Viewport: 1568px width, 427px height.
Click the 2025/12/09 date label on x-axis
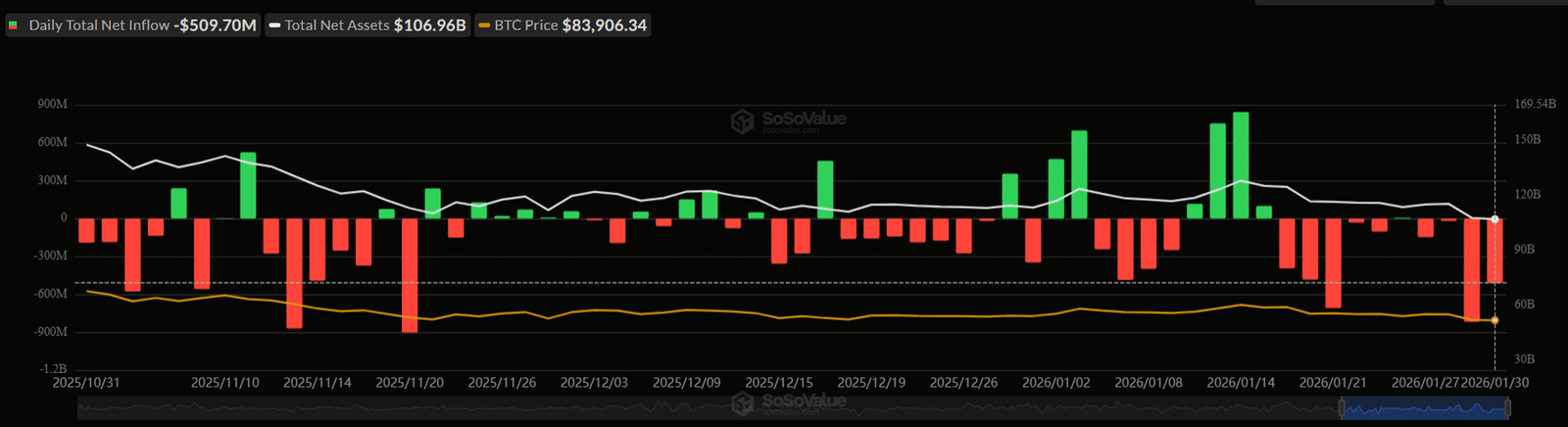pos(686,383)
